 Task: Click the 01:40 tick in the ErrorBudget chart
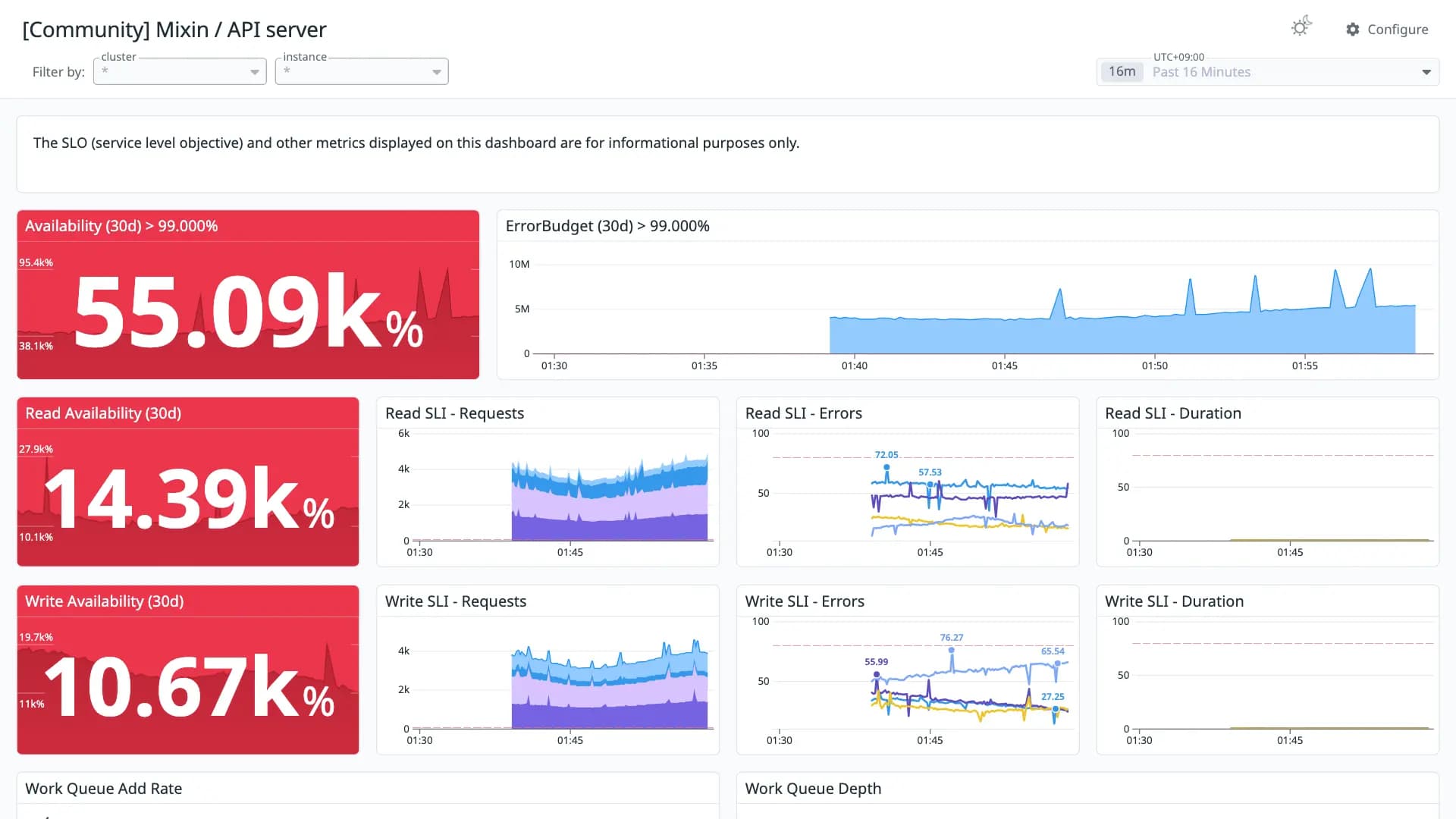pos(855,366)
